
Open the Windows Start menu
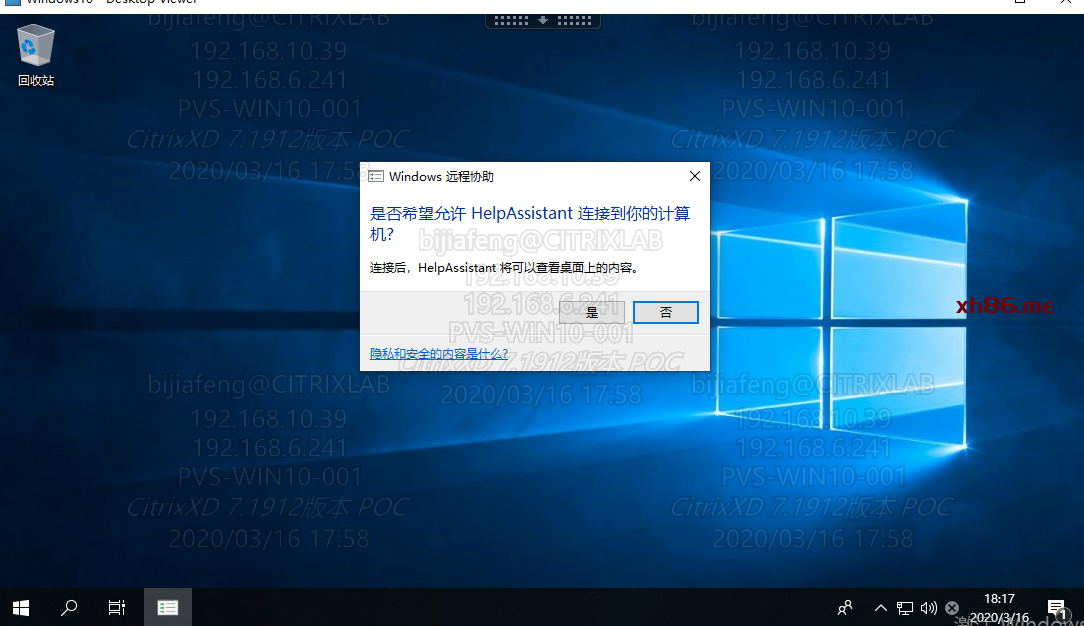pyautogui.click(x=21, y=607)
